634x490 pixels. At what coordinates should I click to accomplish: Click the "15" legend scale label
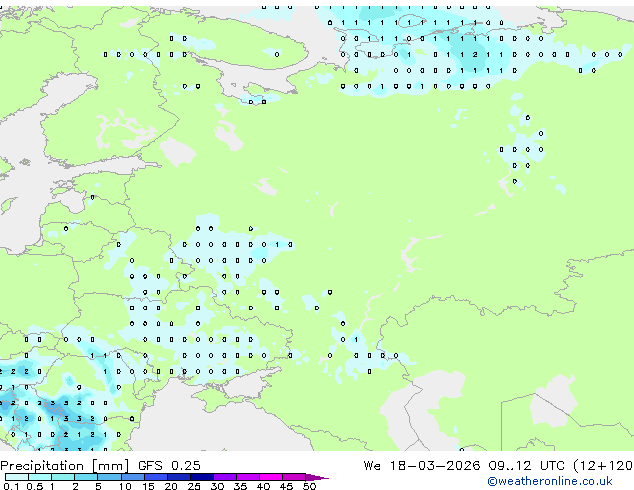[x=148, y=486]
